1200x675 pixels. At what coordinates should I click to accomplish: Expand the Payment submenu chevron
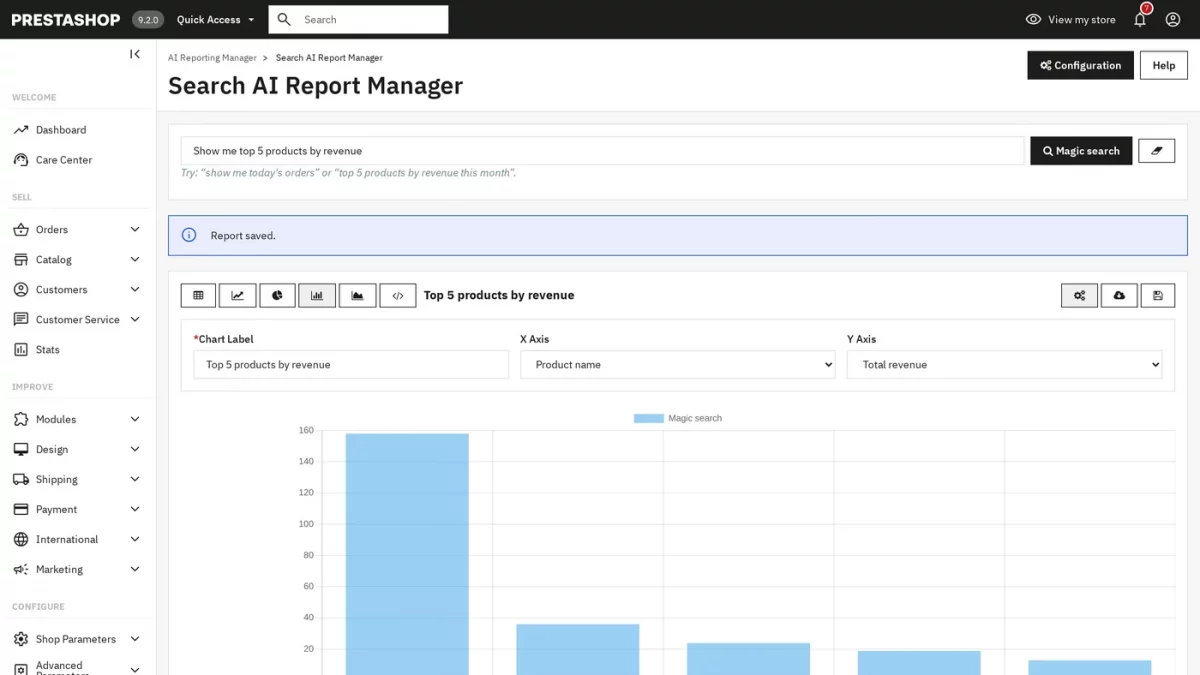click(x=135, y=510)
